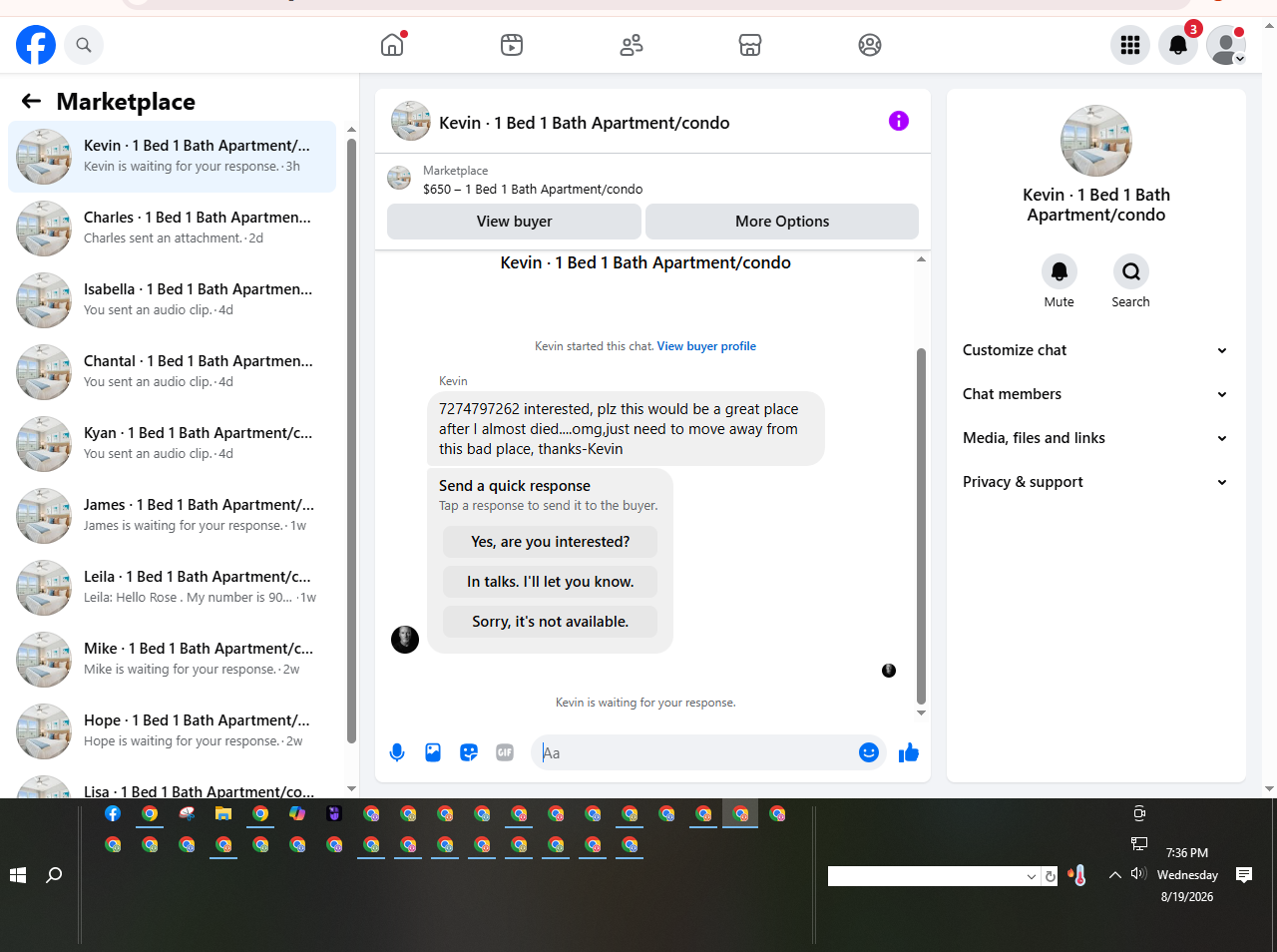The height and width of the screenshot is (952, 1277).
Task: Select the Kevin conversation in the list
Action: coord(173,157)
